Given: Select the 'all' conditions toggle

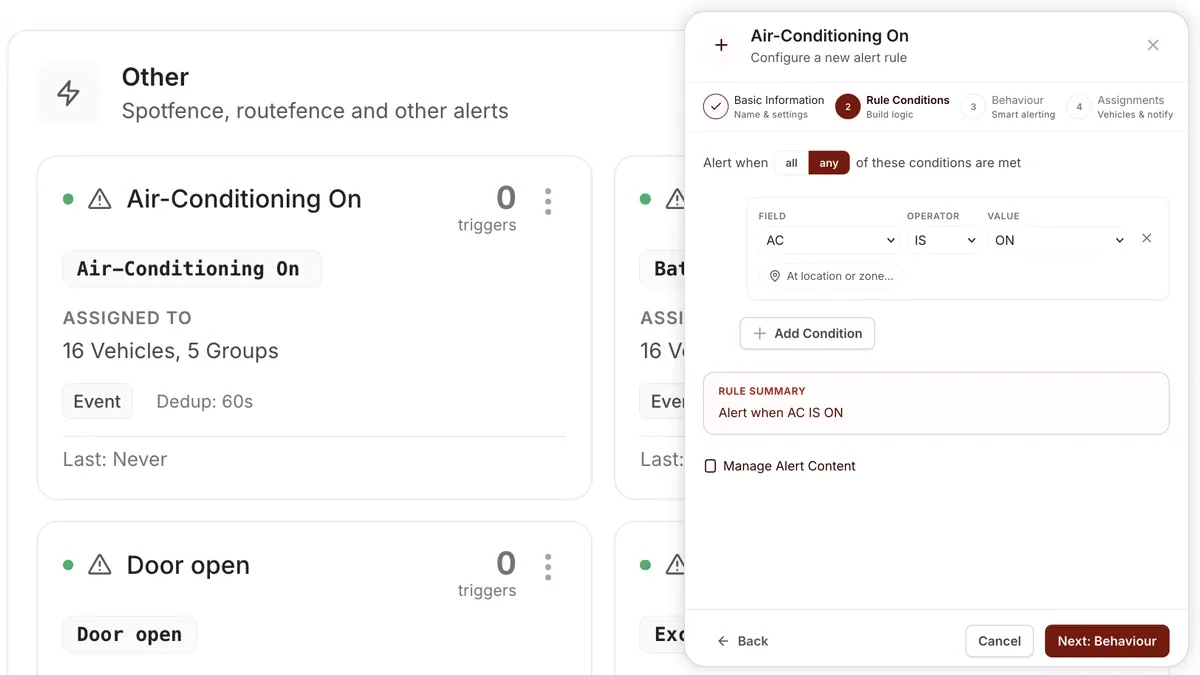Looking at the screenshot, I should coord(791,163).
